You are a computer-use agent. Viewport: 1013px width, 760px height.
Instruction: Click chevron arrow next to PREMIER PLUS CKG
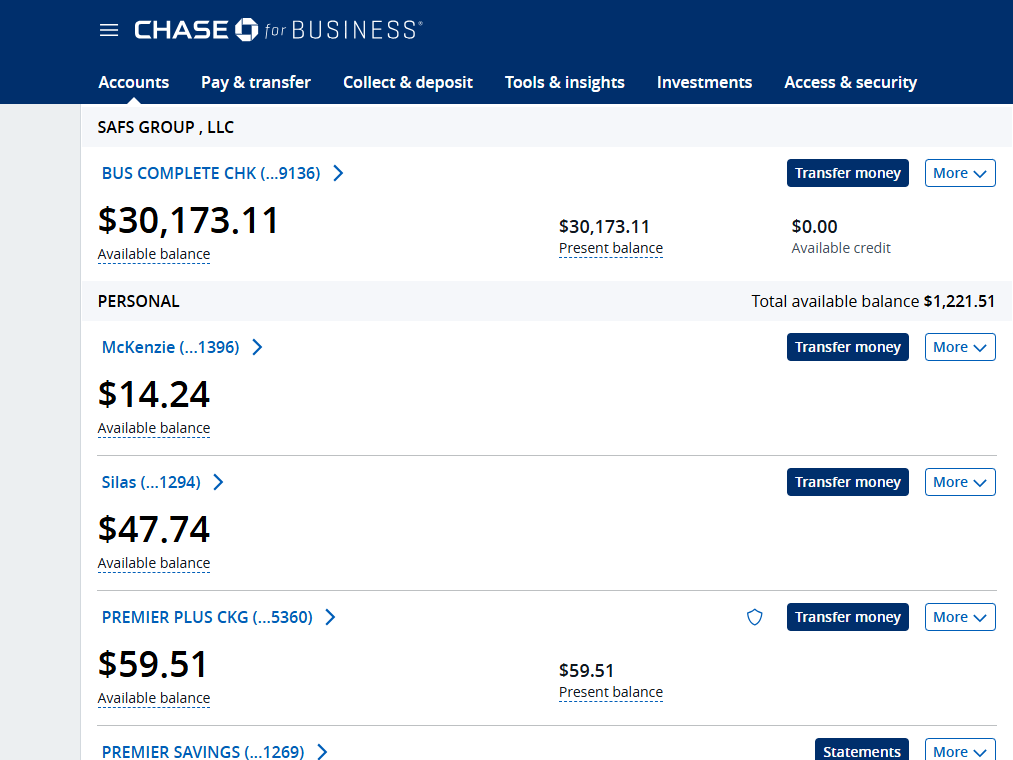coord(330,617)
